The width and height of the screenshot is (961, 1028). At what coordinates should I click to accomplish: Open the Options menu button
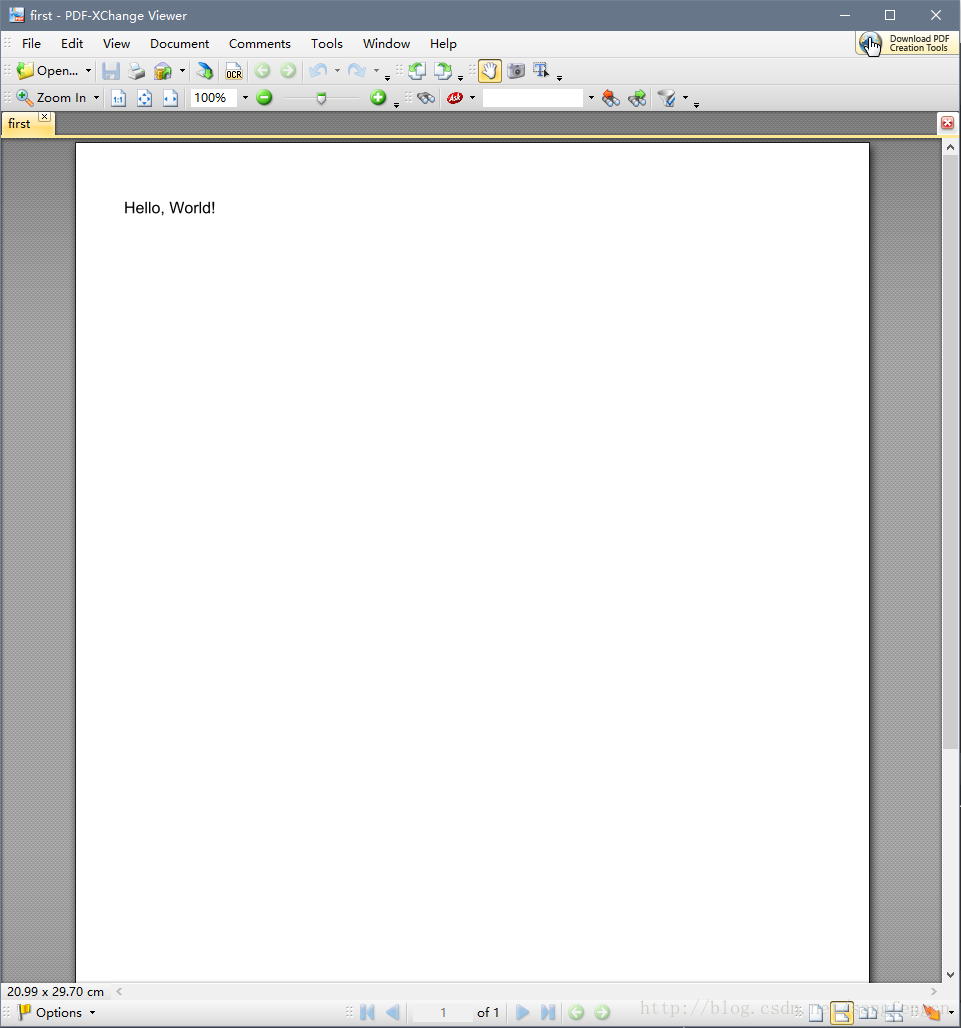58,1012
